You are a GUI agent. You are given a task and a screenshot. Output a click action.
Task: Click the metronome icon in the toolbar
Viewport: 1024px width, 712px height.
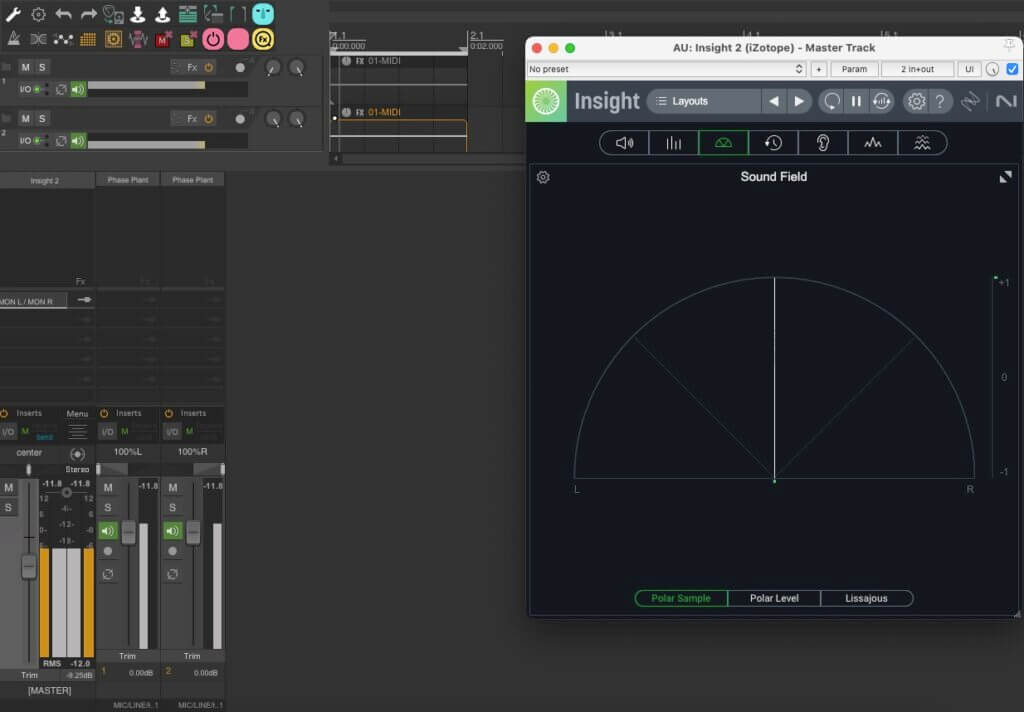coord(14,39)
